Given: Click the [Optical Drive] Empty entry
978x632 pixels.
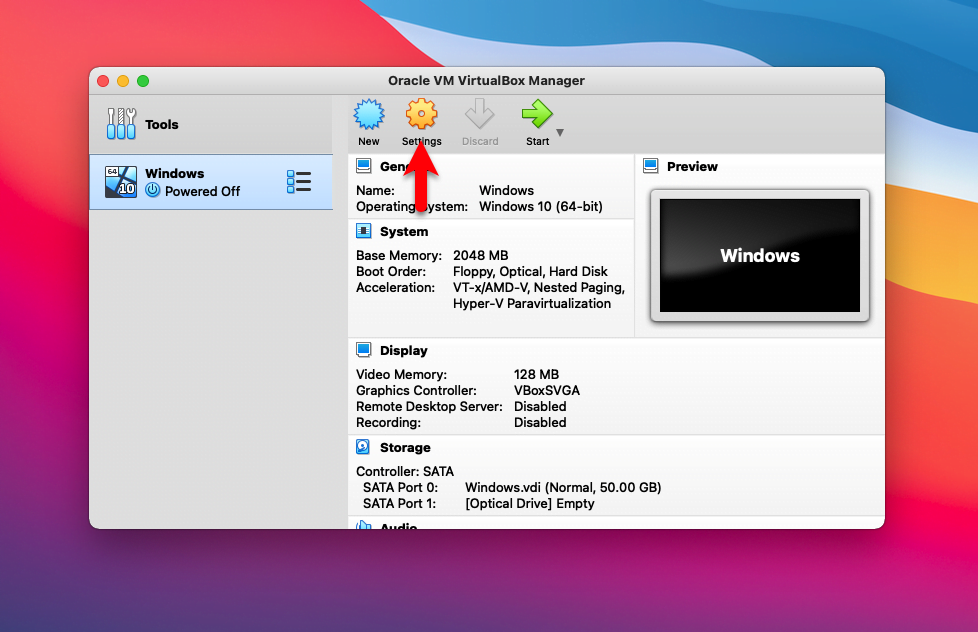Looking at the screenshot, I should coord(530,503).
